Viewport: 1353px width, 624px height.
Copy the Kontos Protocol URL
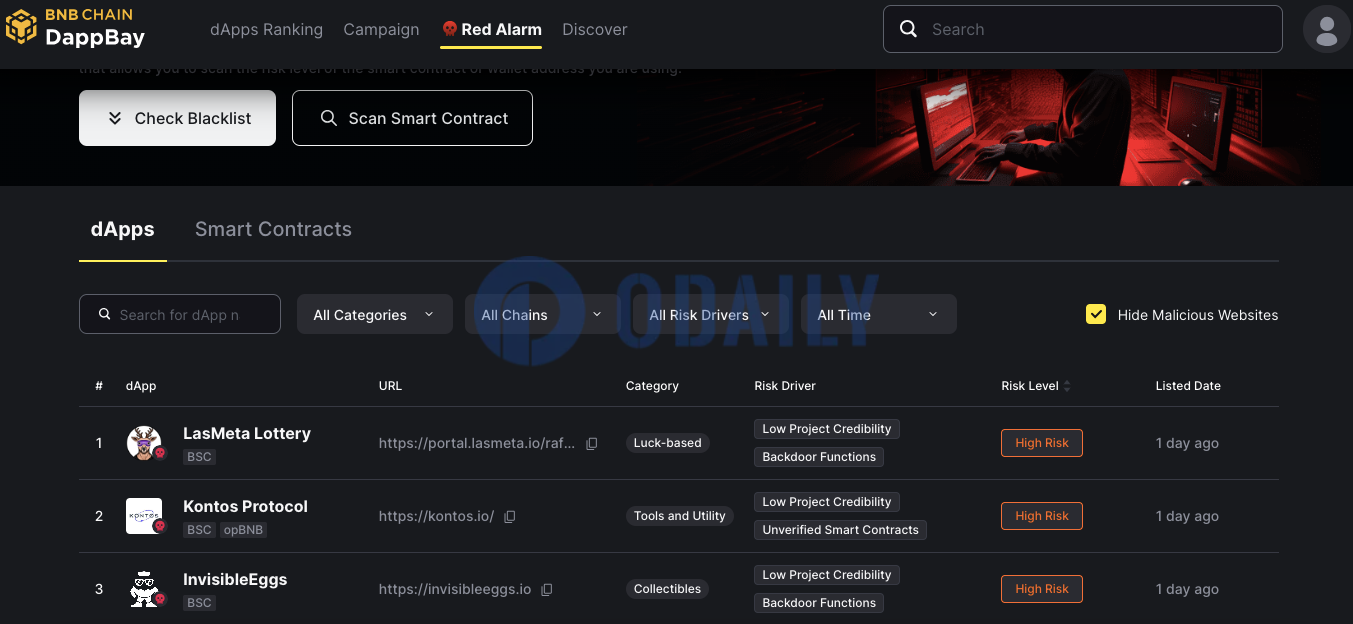coord(510,516)
